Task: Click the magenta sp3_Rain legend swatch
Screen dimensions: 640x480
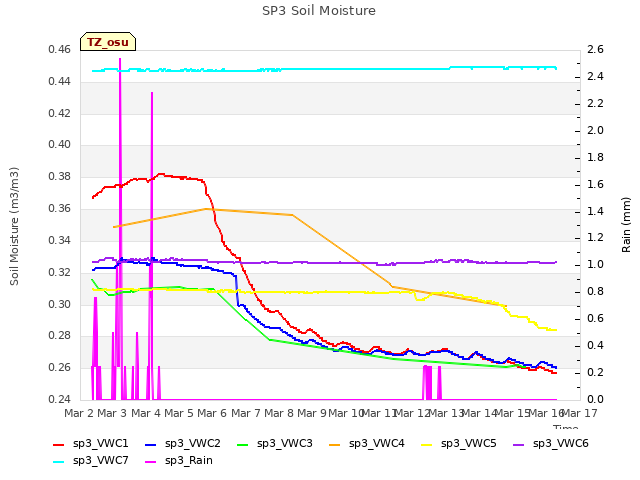Action: click(151, 462)
